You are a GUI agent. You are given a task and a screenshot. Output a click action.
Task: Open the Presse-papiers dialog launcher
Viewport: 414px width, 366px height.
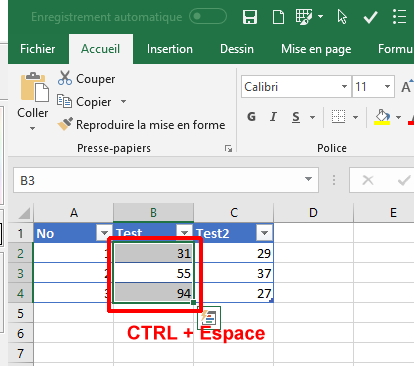click(228, 148)
